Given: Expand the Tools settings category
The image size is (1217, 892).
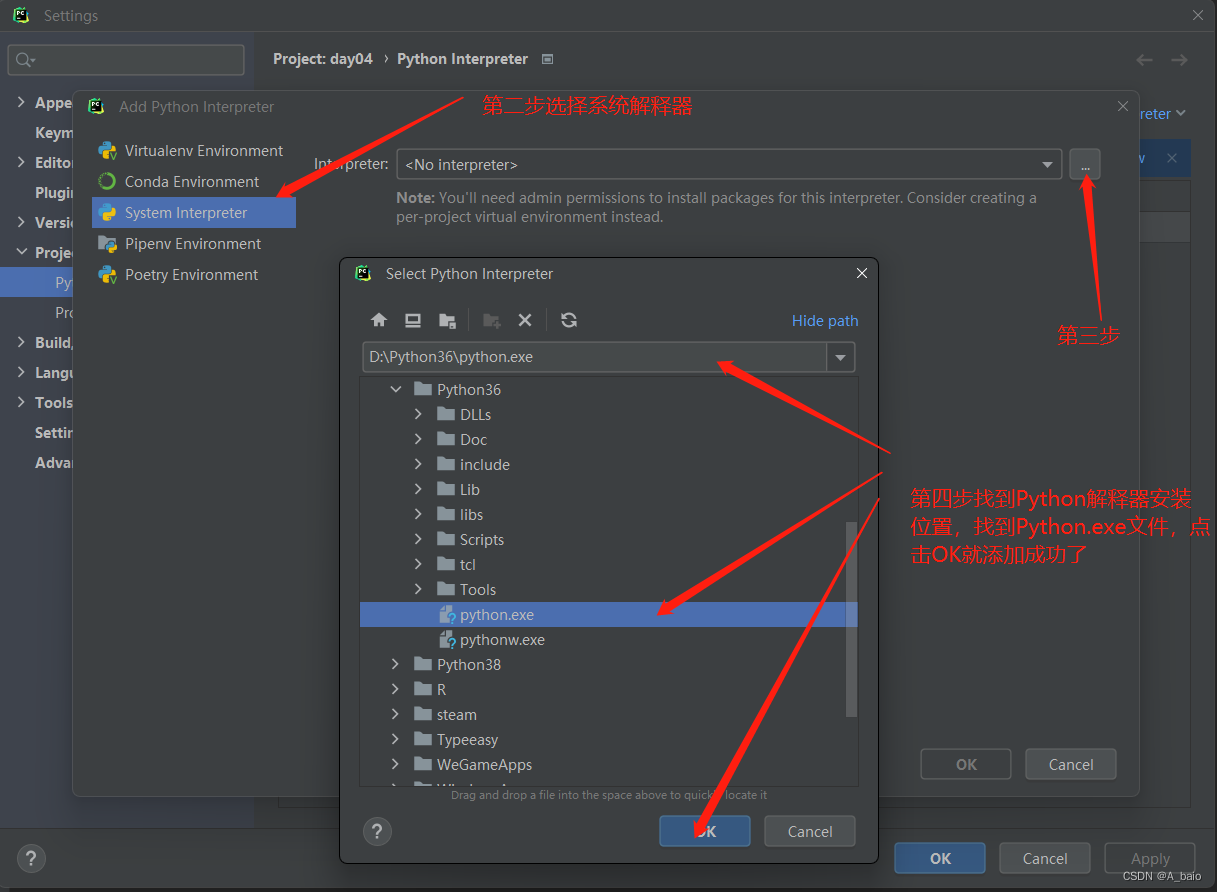Looking at the screenshot, I should pos(23,402).
